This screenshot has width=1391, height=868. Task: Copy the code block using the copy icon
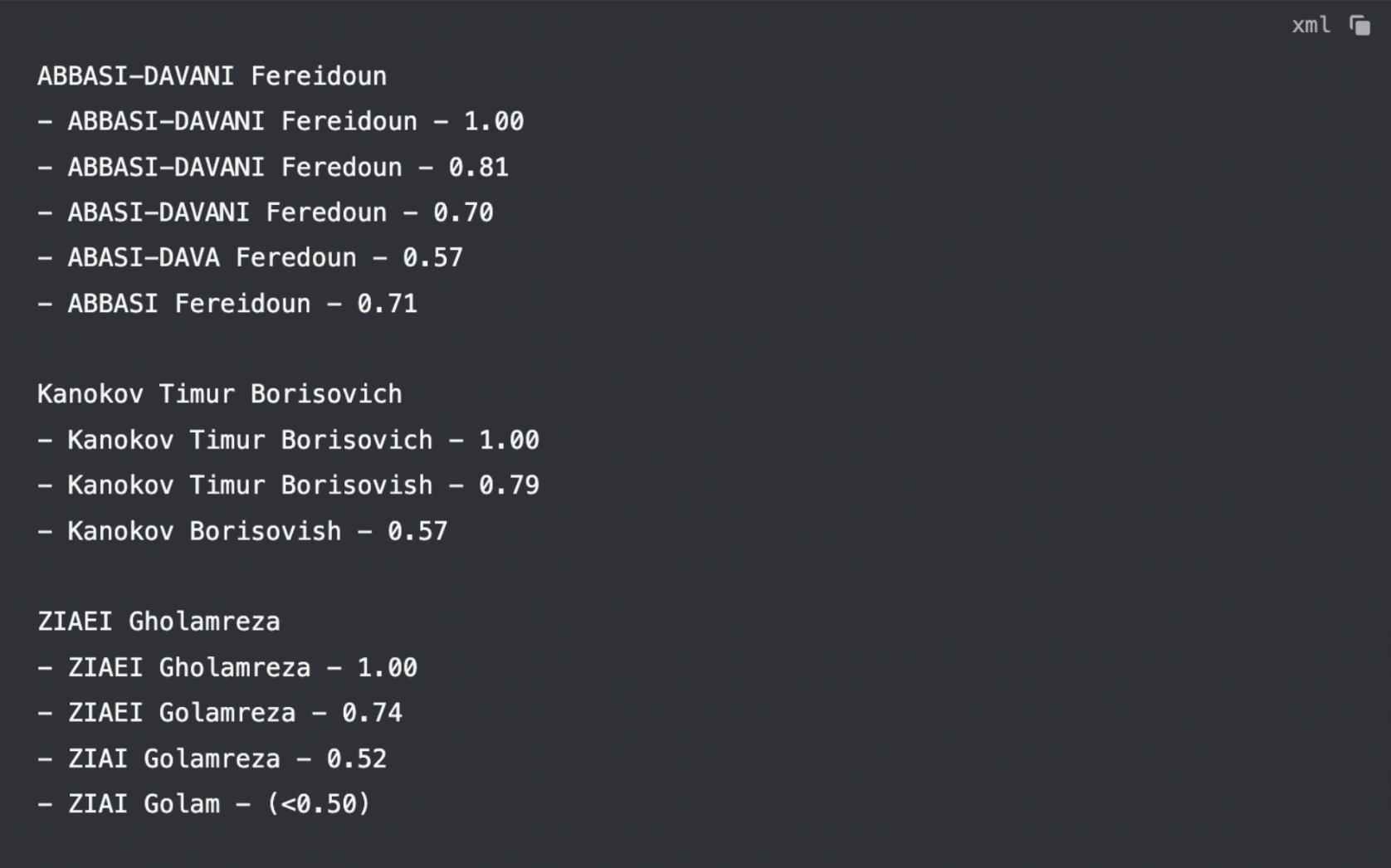pyautogui.click(x=1359, y=26)
